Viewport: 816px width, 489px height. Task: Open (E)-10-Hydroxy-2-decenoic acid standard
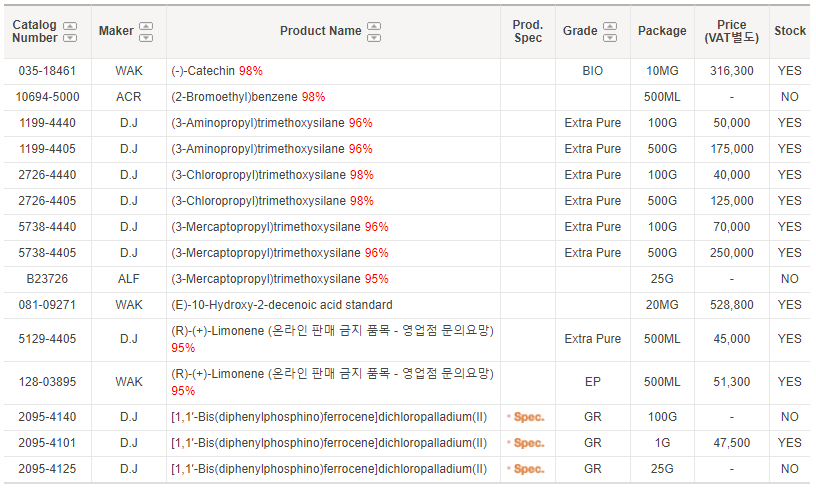tap(282, 305)
